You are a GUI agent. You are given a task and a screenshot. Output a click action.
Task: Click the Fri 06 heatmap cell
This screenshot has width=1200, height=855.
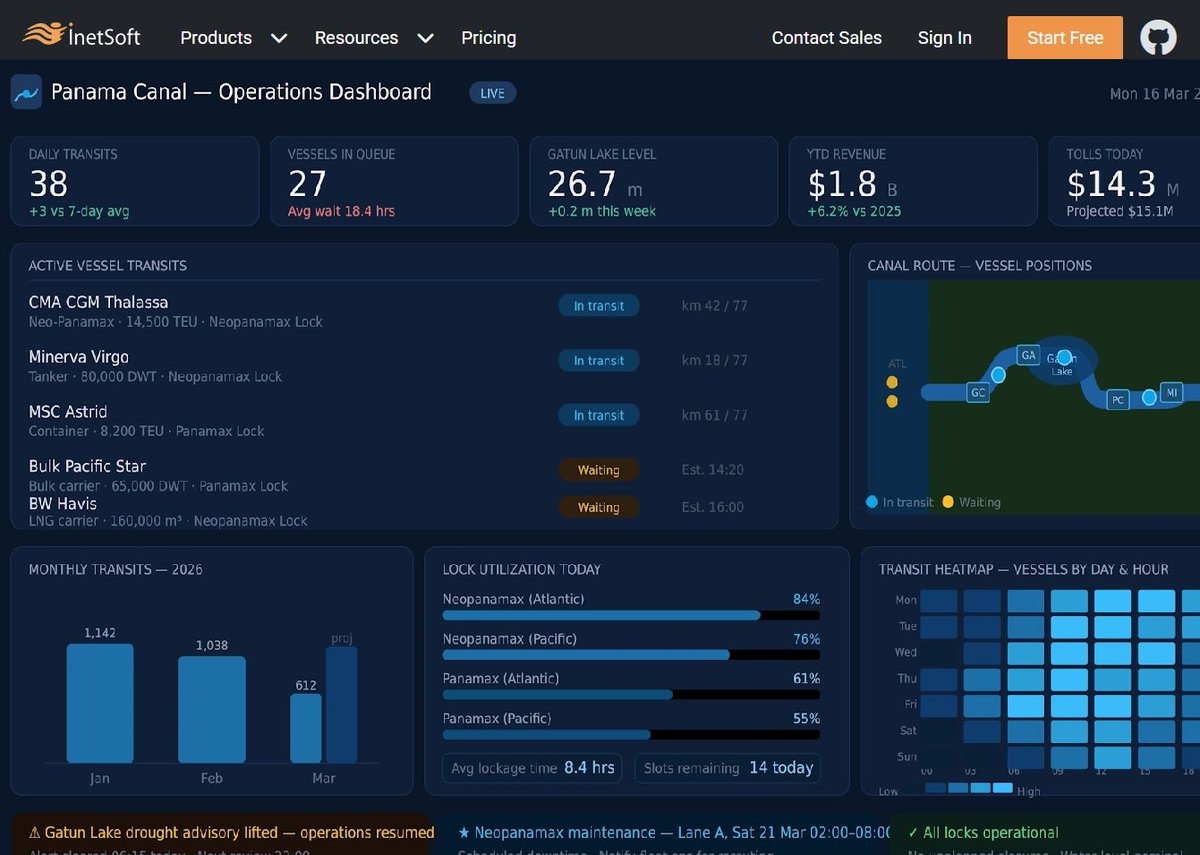(x=1026, y=705)
